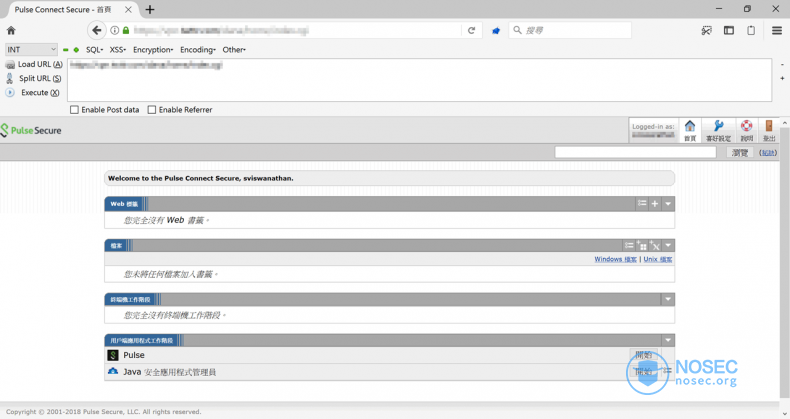Collapse the Web bookmarks panel arrow
This screenshot has width=790, height=419.
tap(668, 204)
